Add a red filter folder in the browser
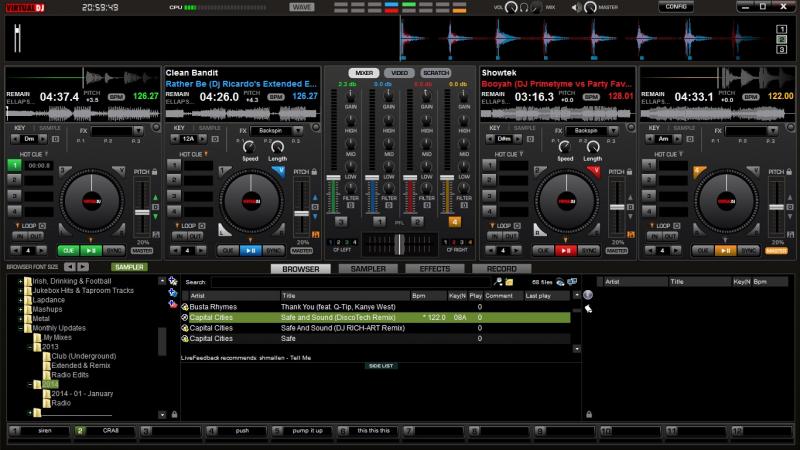The image size is (800, 450). (173, 304)
